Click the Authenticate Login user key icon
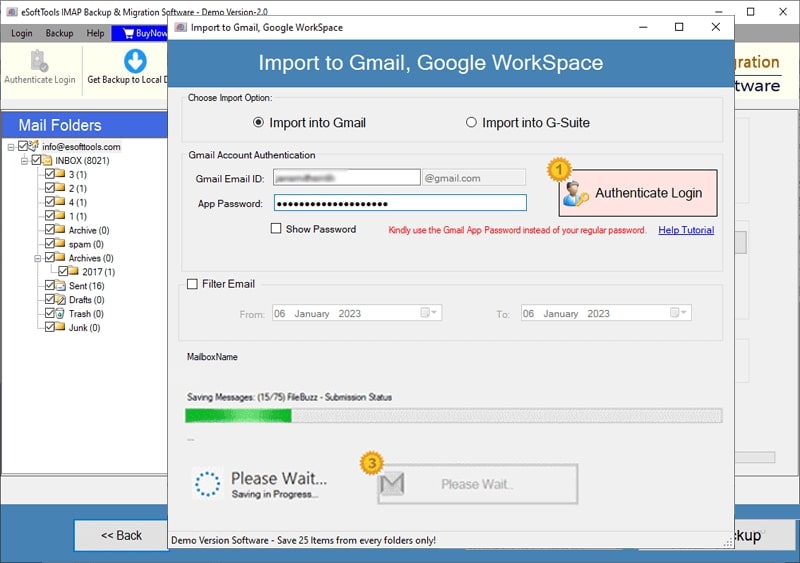The width and height of the screenshot is (800, 563). tap(577, 193)
